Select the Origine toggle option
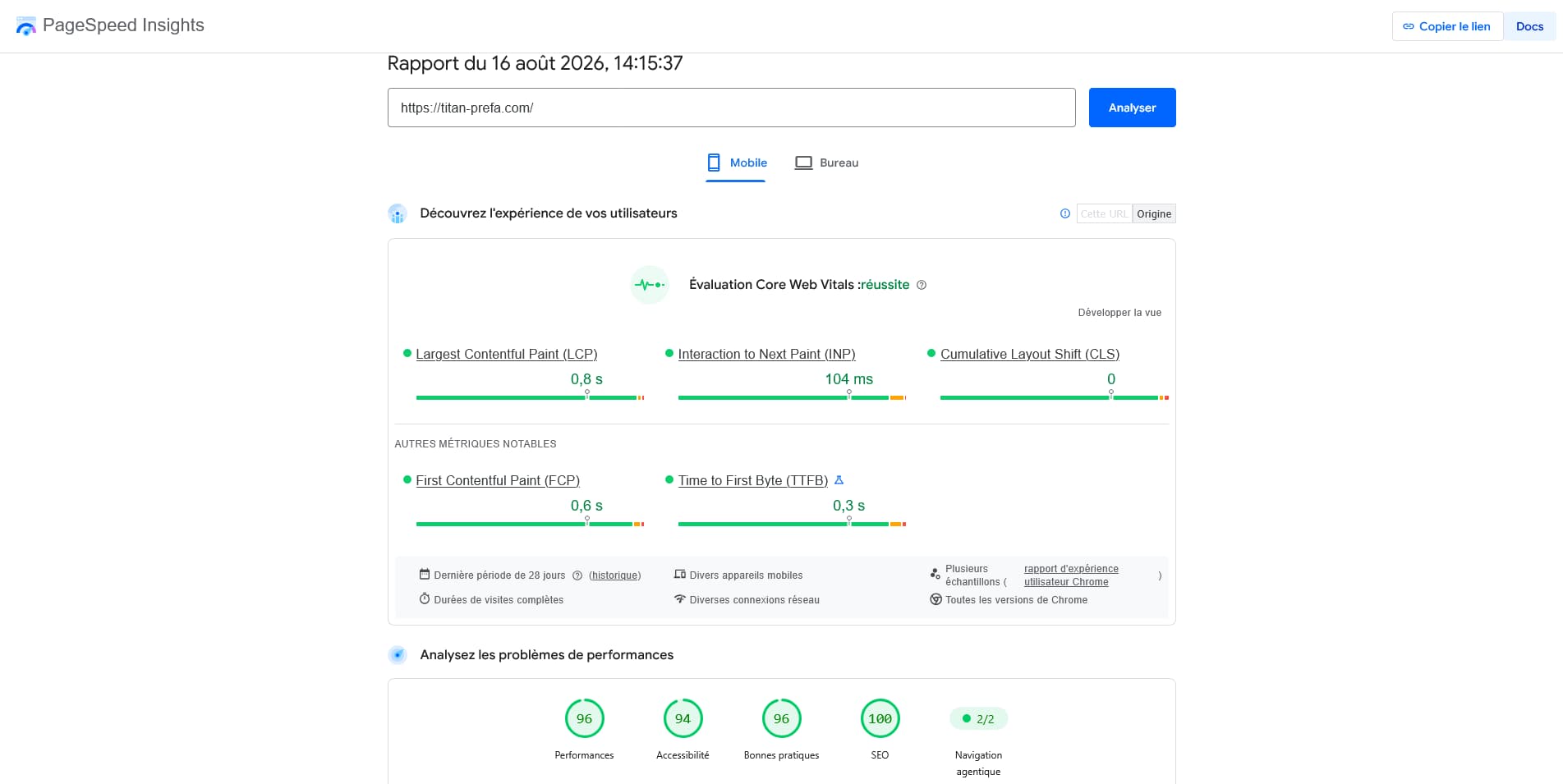Viewport: 1563px width, 784px height. point(1154,213)
